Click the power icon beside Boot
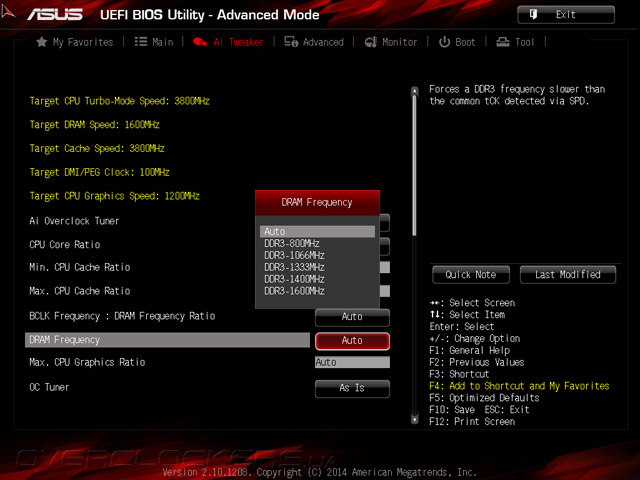640x480 pixels. pos(444,42)
